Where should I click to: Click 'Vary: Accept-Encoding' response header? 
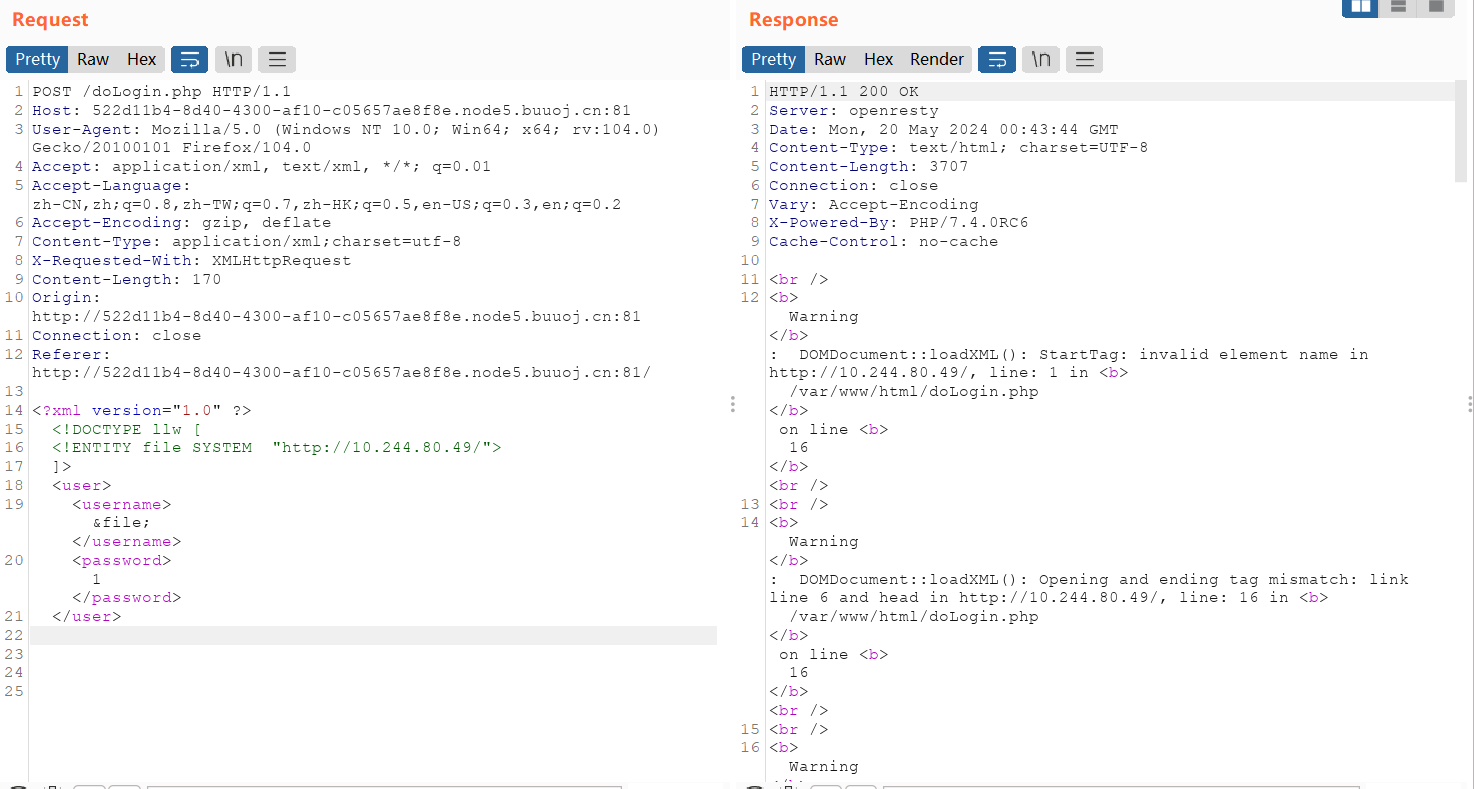click(873, 204)
